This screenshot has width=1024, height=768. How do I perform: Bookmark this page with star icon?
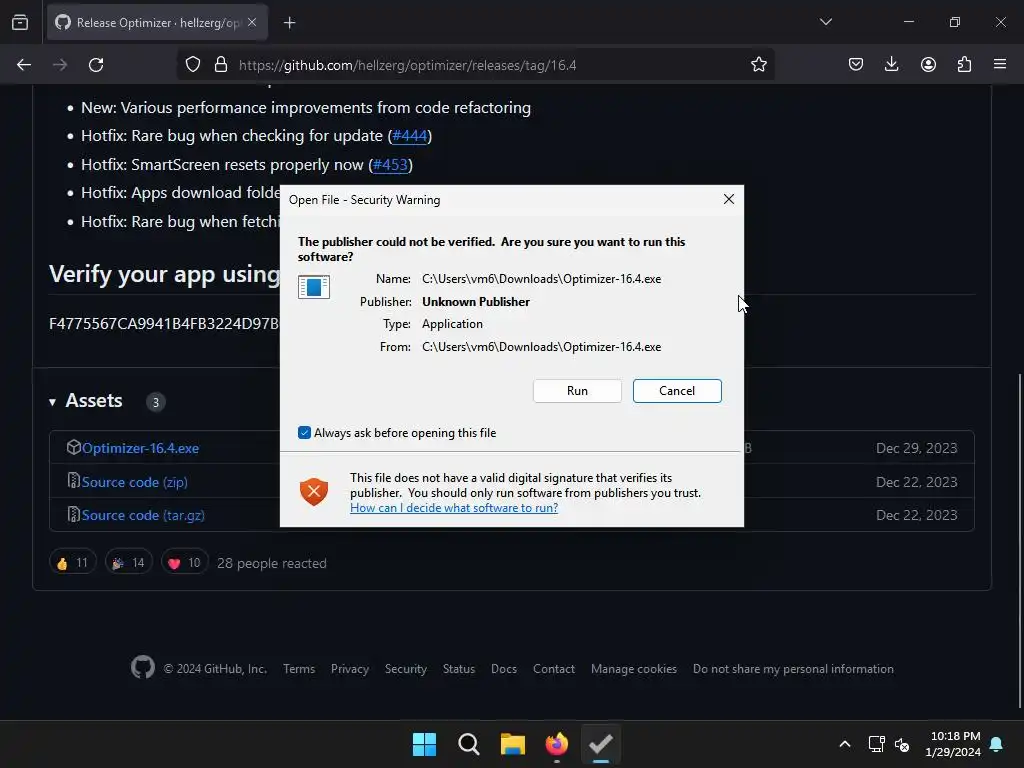coord(759,65)
